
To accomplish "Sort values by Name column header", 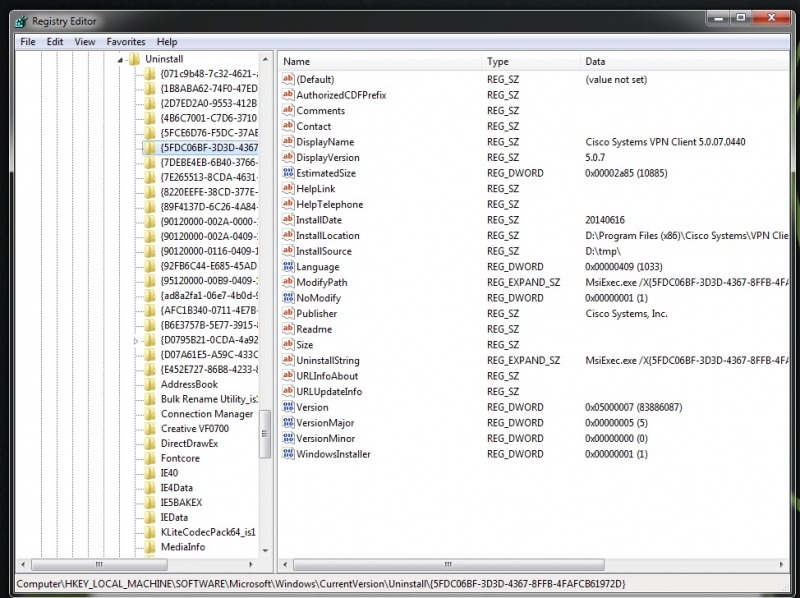I will point(380,61).
